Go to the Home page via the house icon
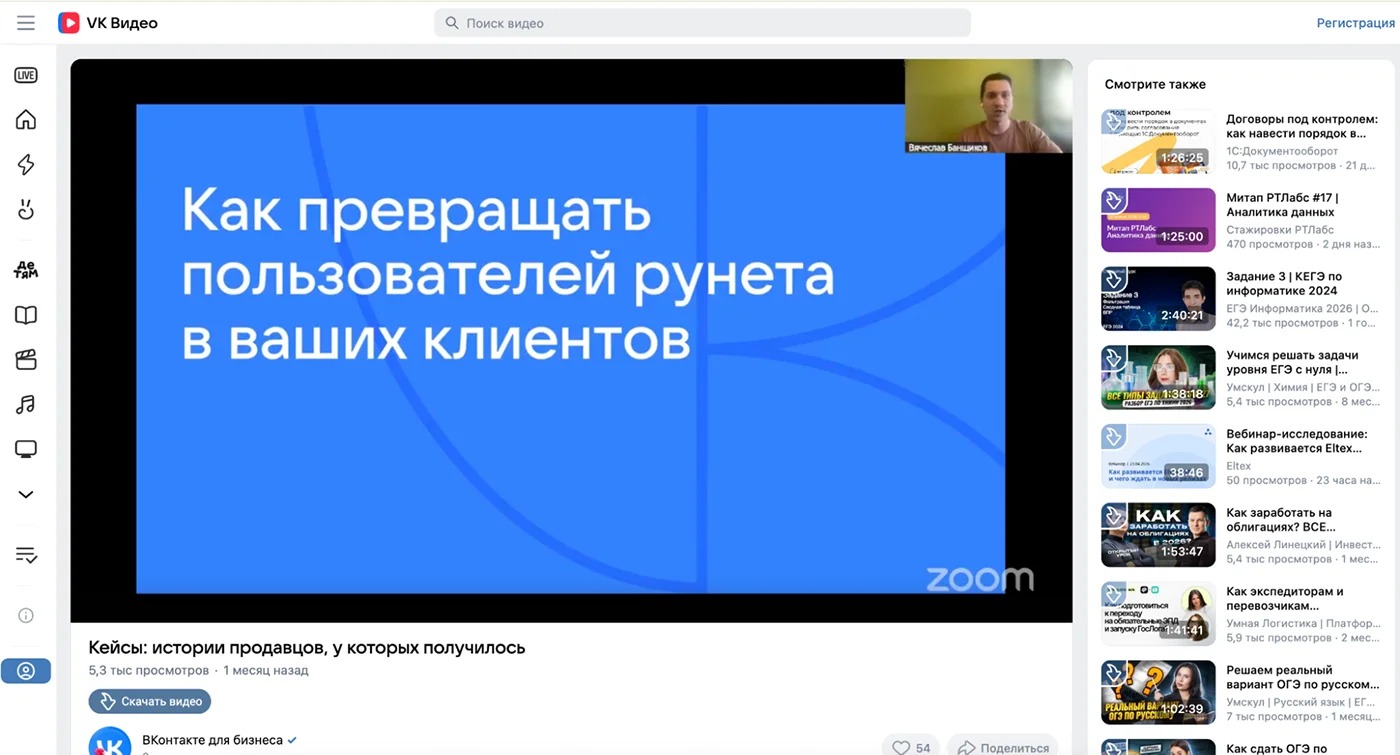1400x755 pixels. point(26,120)
